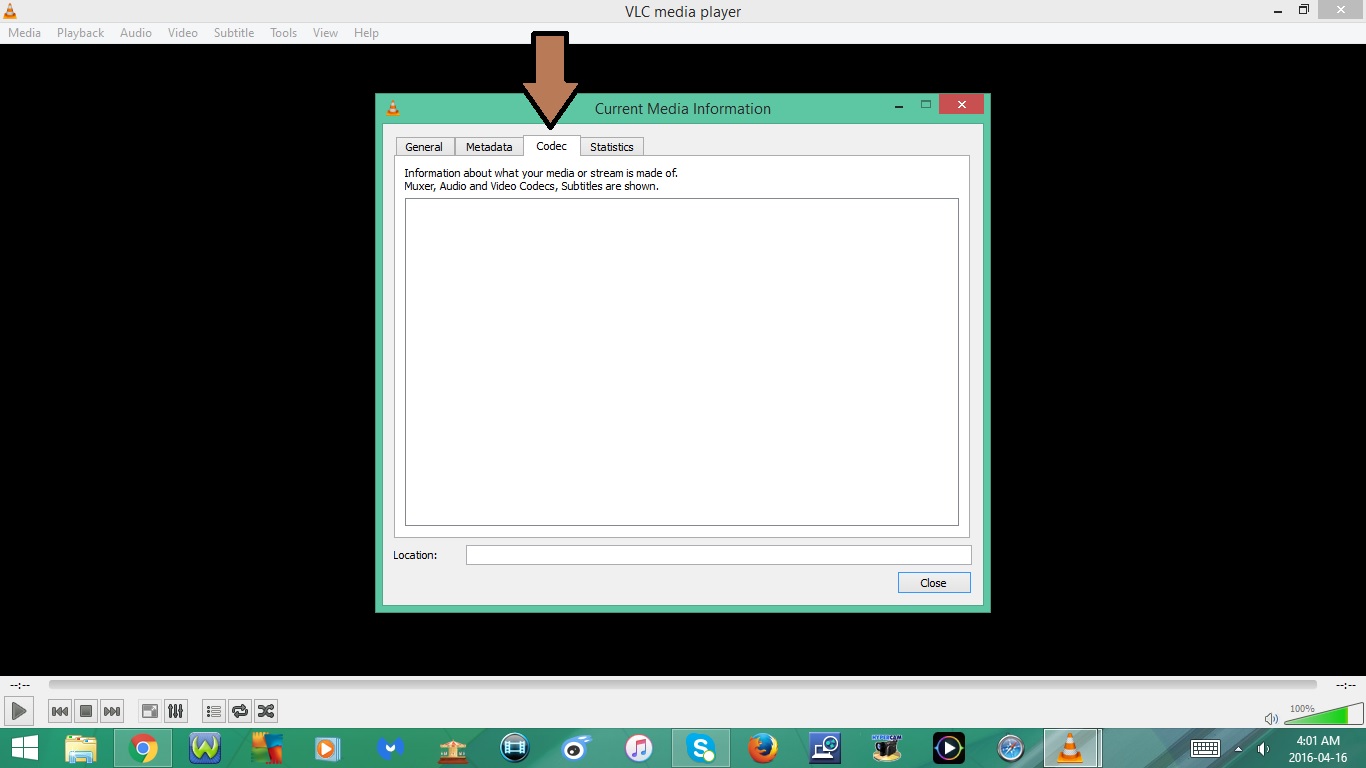This screenshot has width=1366, height=768.
Task: Switch to the Statistics tab
Action: tap(612, 147)
